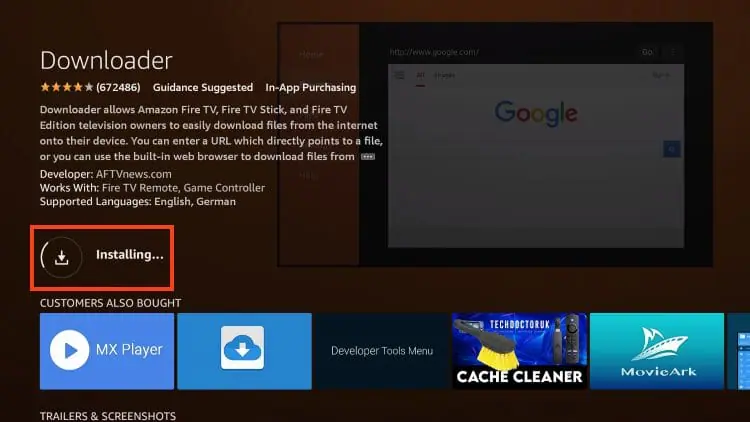The image size is (750, 422).
Task: Click the In-App Purchasing label
Action: click(310, 88)
